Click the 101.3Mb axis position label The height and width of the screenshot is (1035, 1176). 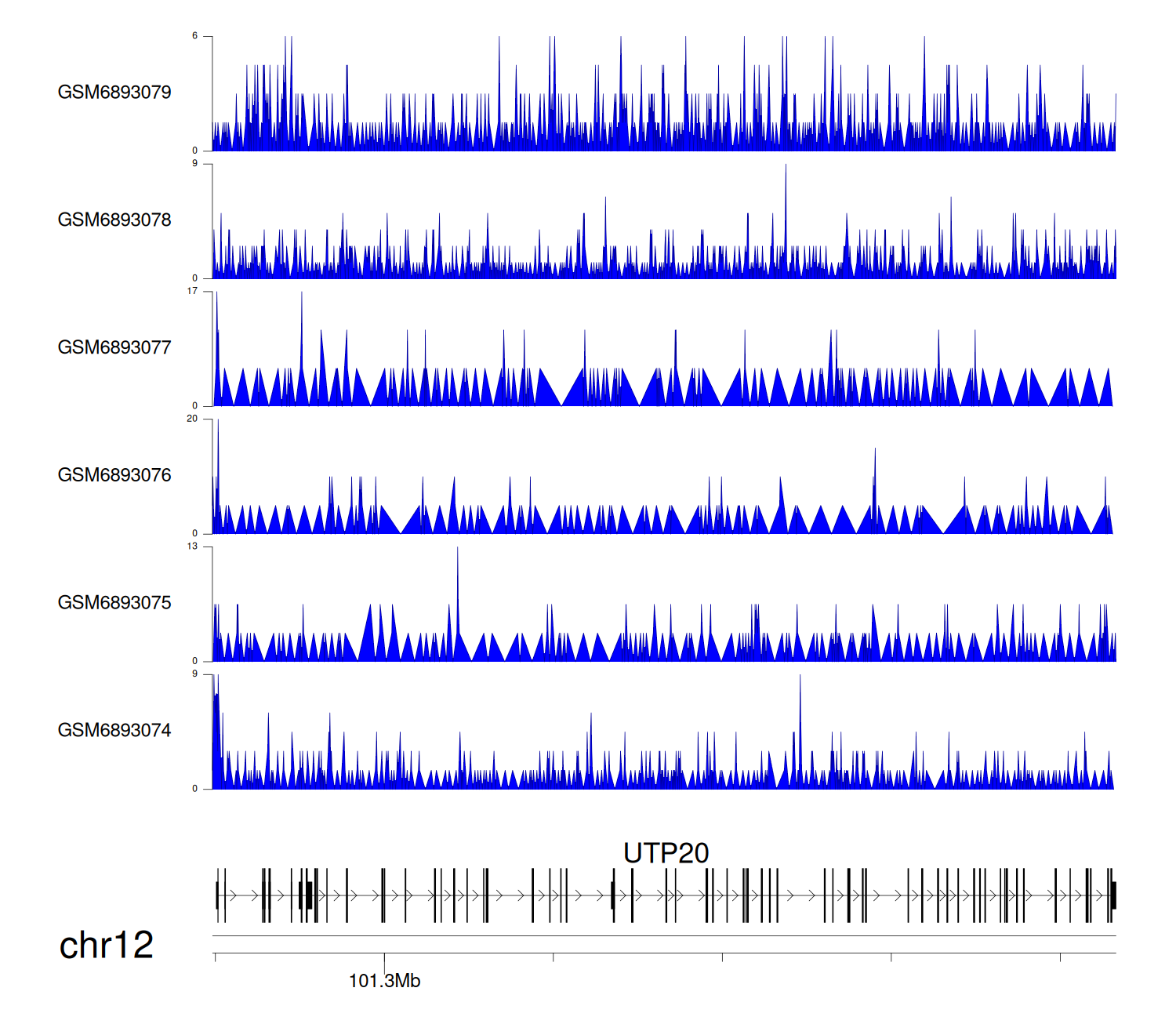(x=384, y=981)
